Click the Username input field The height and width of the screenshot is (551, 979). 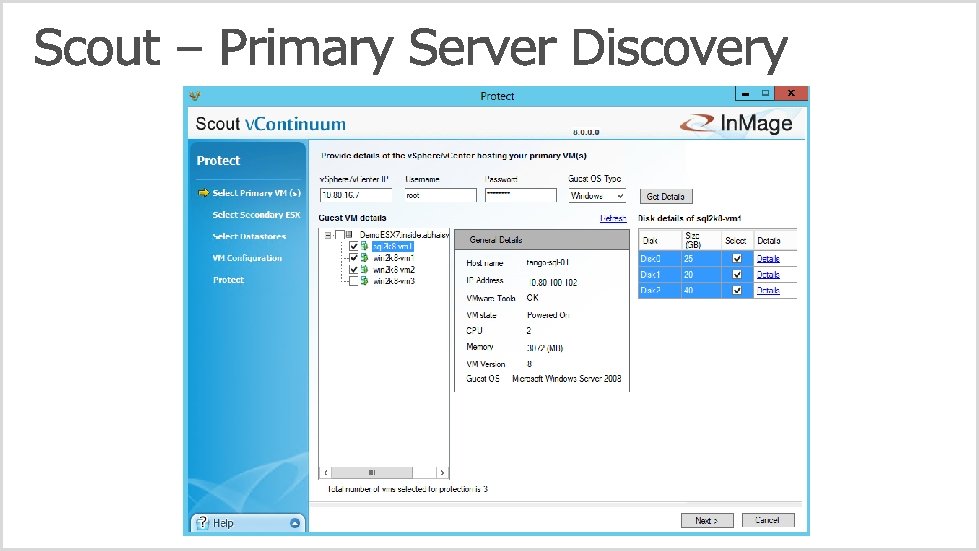440,195
